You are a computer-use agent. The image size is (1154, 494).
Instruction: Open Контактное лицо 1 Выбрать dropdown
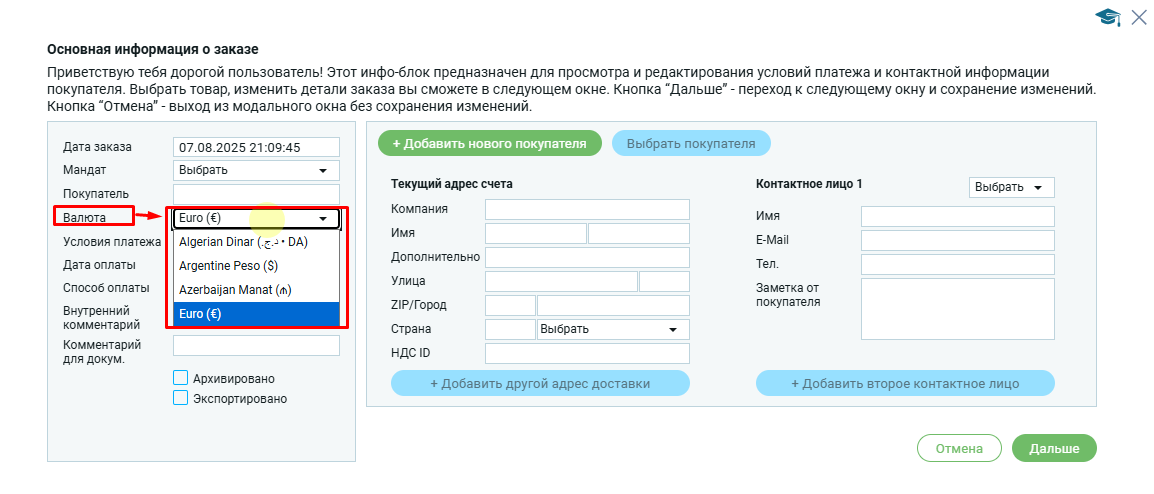point(1011,188)
